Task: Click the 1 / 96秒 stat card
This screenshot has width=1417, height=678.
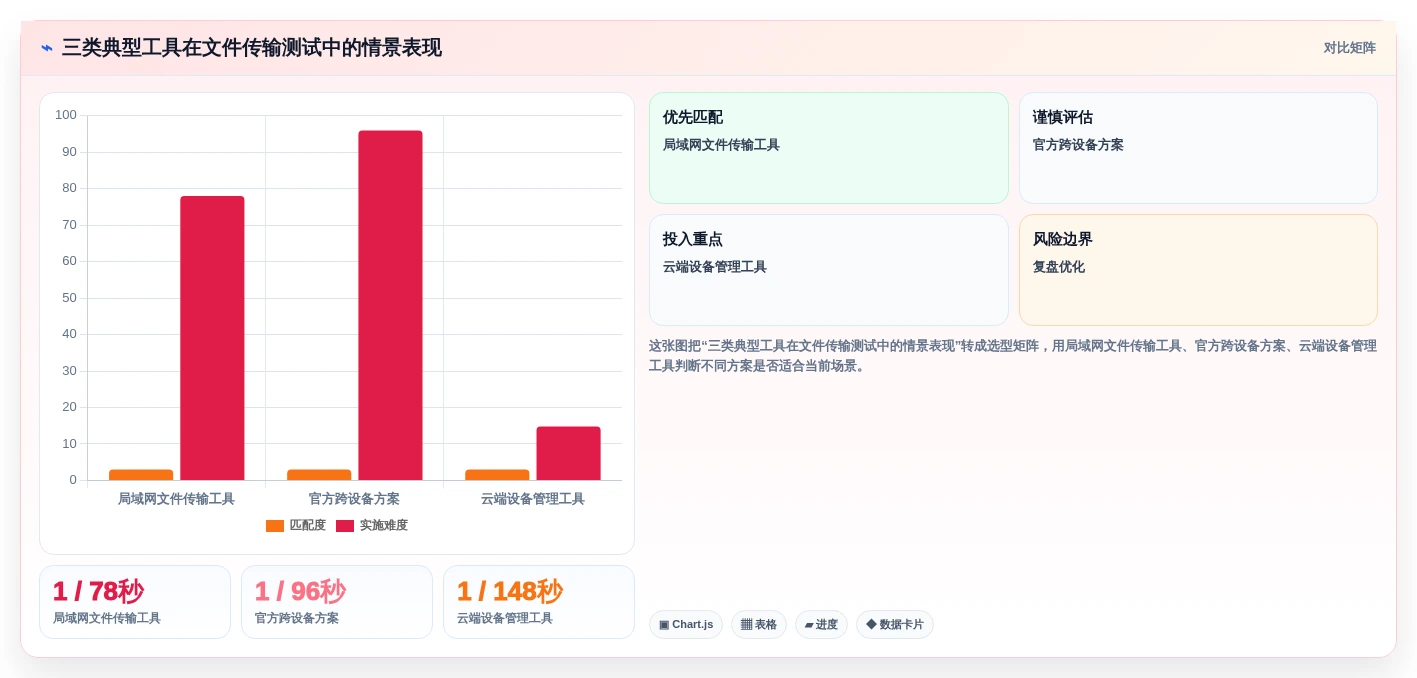Action: [x=337, y=602]
